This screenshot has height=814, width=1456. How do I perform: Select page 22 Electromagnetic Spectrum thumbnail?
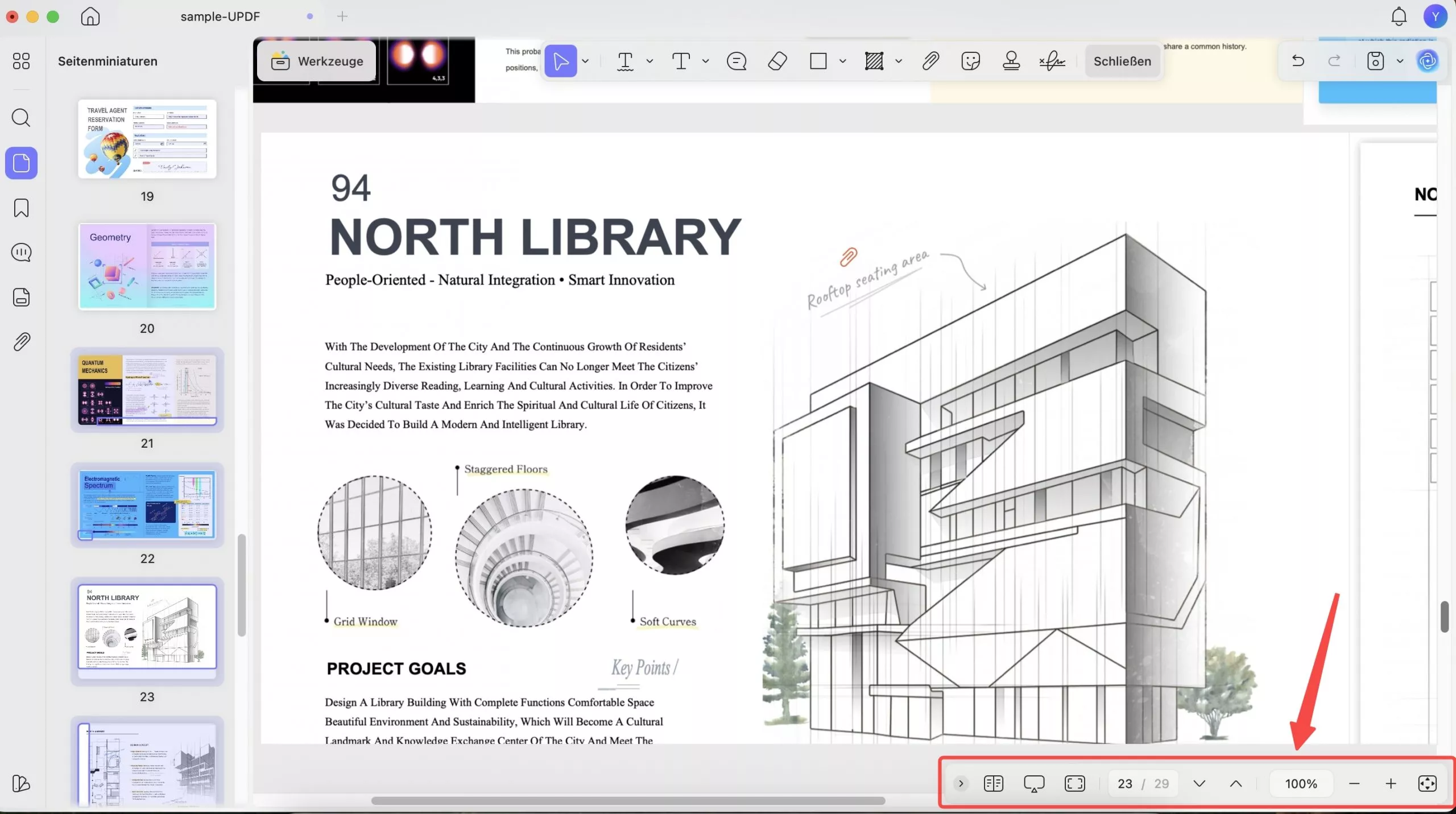coord(147,505)
